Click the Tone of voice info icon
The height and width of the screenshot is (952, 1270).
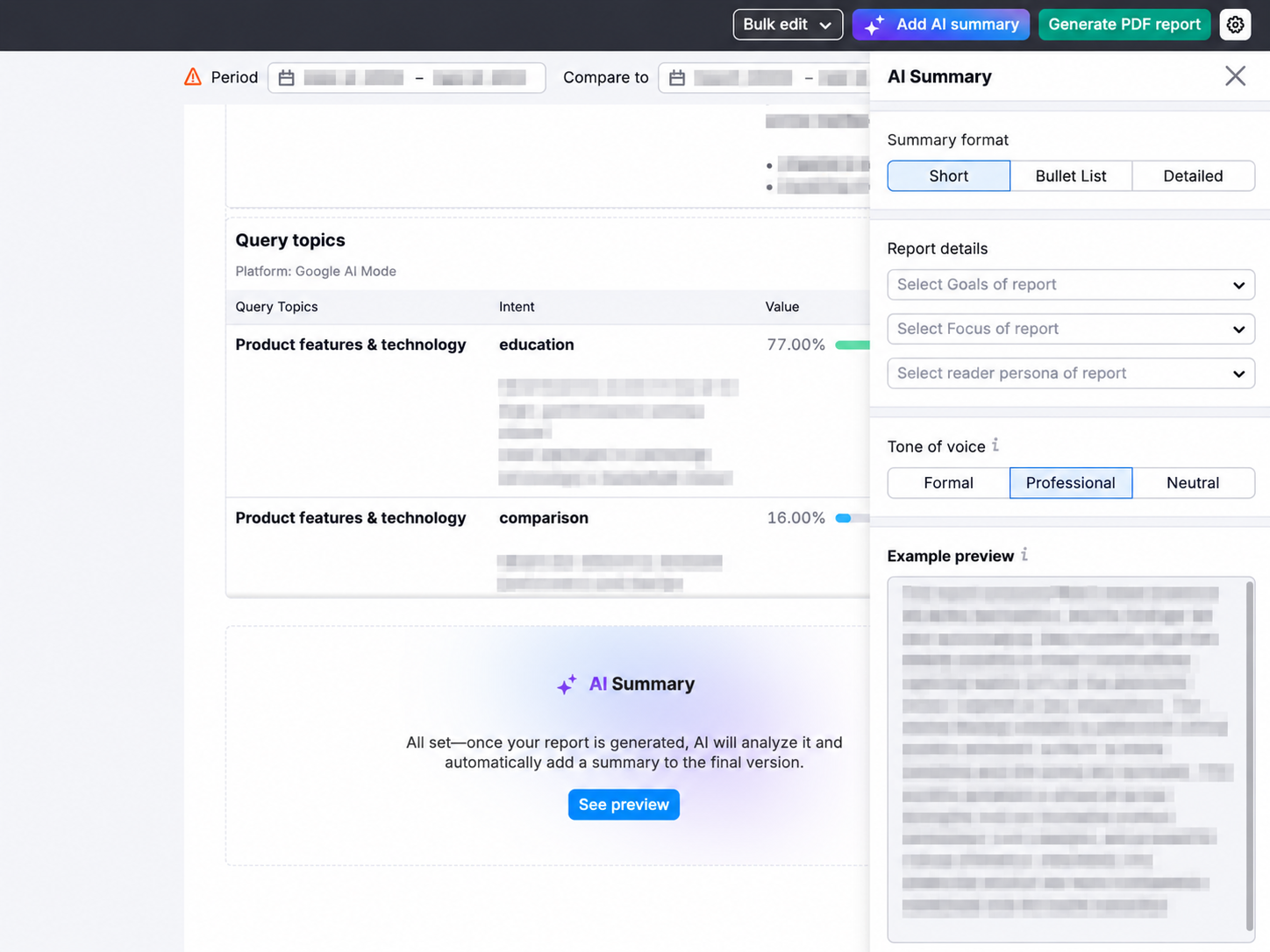(x=995, y=445)
